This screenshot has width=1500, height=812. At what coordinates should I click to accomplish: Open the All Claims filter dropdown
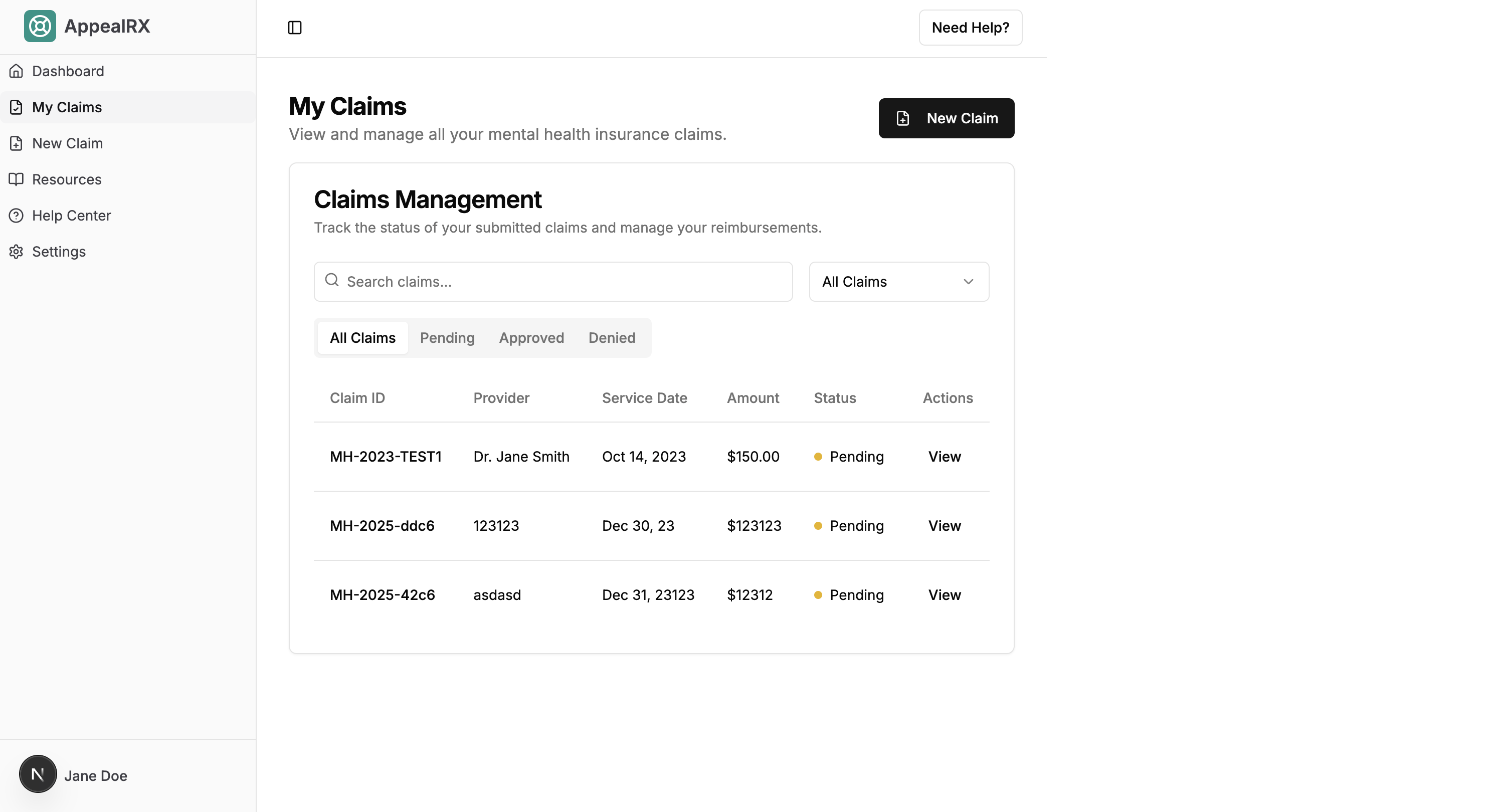(x=898, y=282)
